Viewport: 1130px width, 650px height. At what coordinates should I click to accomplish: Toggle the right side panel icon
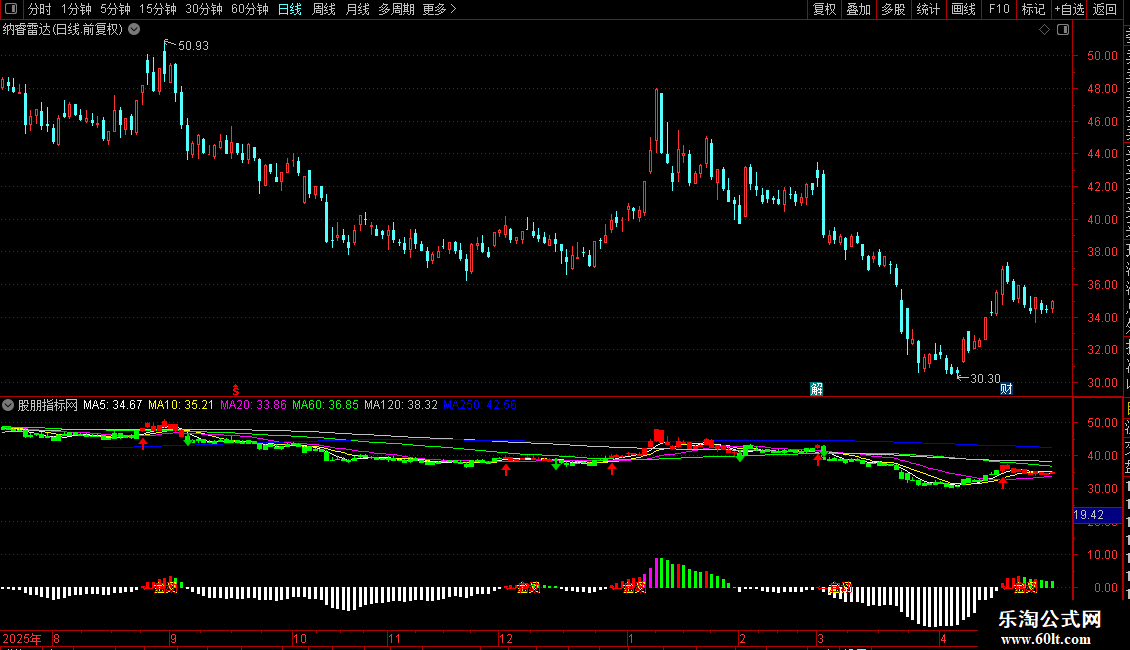click(1063, 30)
